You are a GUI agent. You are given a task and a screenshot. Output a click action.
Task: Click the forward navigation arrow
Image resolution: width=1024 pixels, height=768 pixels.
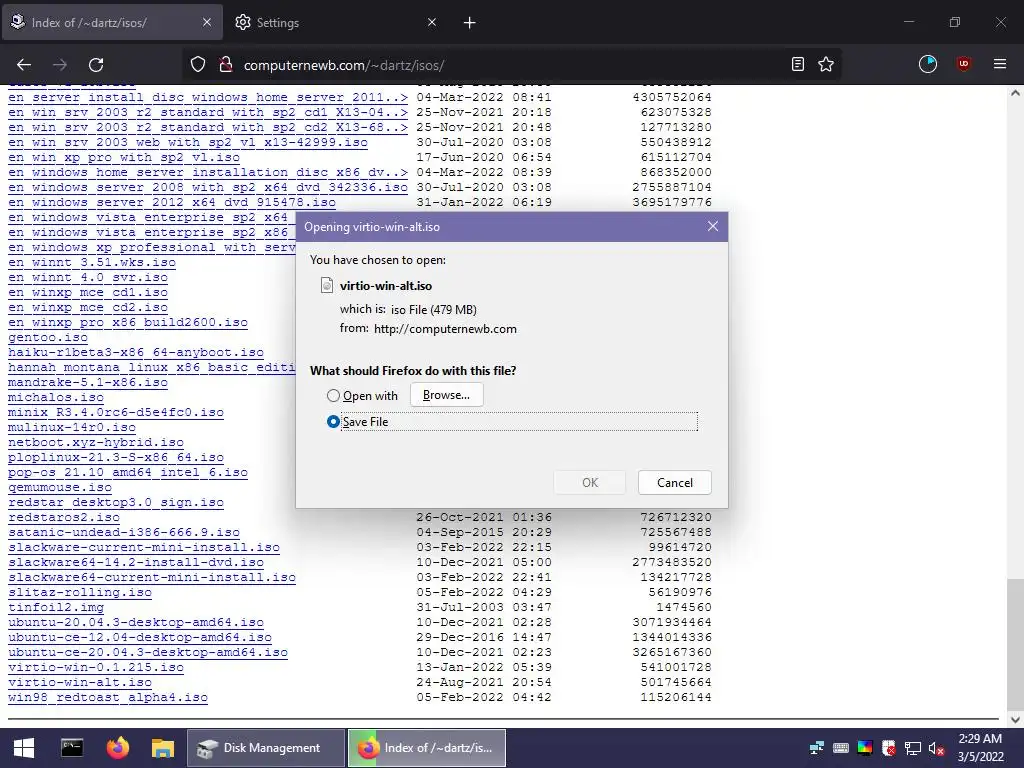pyautogui.click(x=60, y=65)
